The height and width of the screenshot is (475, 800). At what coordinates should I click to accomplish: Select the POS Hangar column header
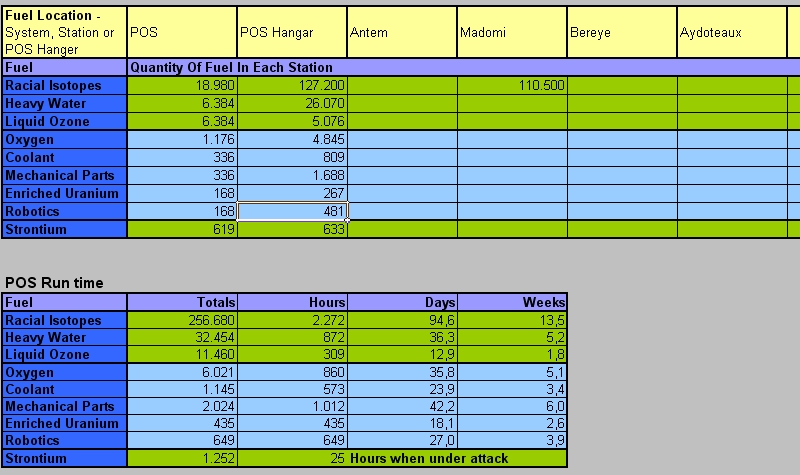coord(292,32)
